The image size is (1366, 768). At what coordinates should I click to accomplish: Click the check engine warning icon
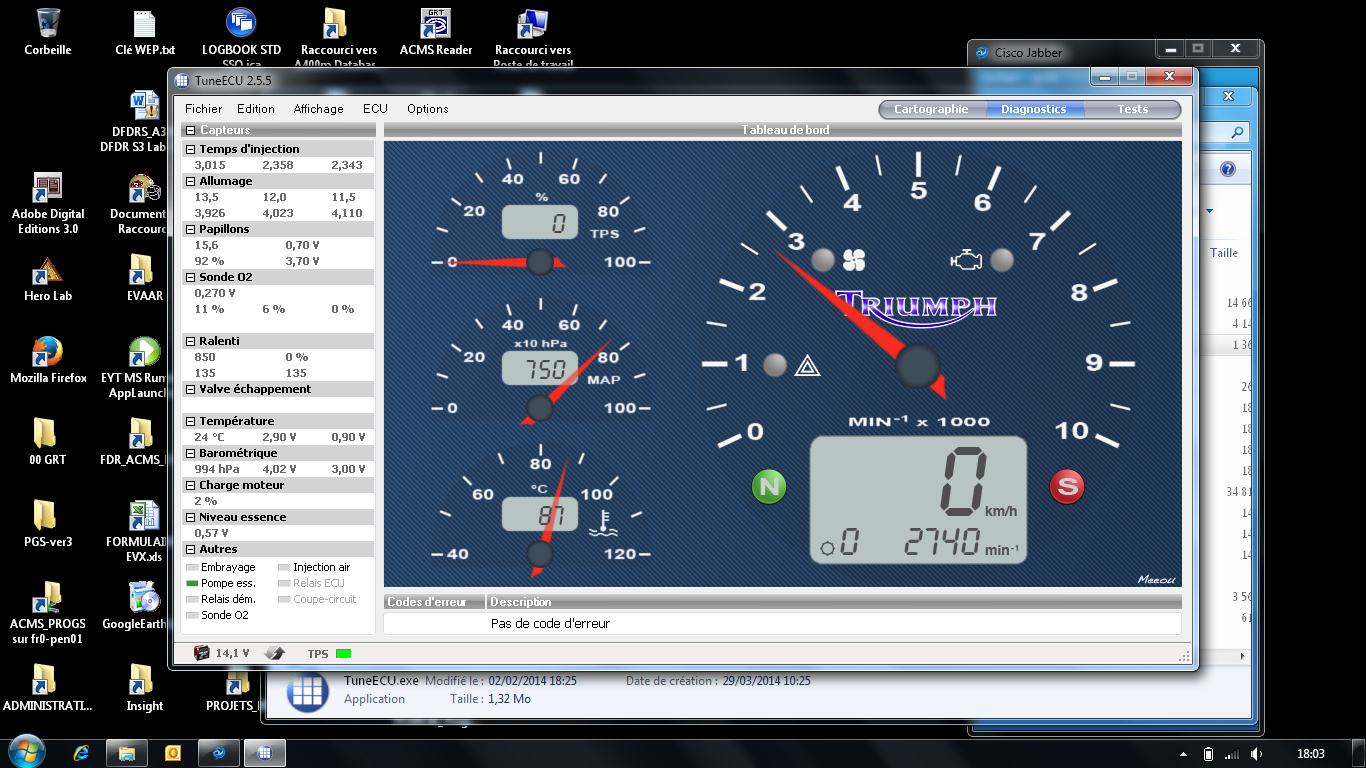point(966,261)
